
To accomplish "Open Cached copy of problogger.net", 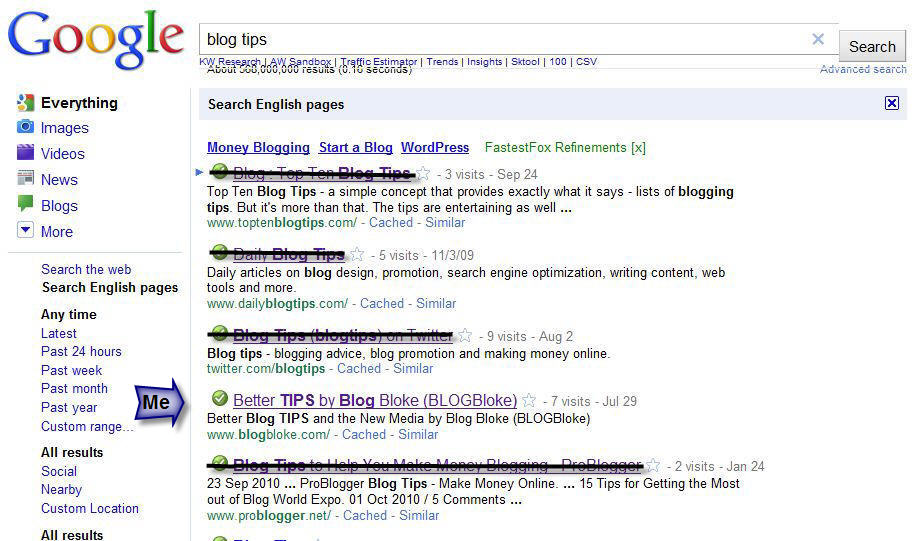I will (x=365, y=515).
